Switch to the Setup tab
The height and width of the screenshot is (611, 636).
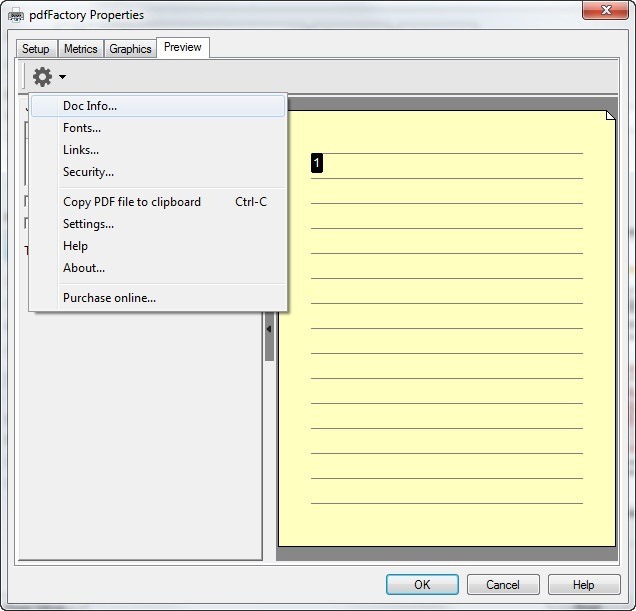(36, 49)
